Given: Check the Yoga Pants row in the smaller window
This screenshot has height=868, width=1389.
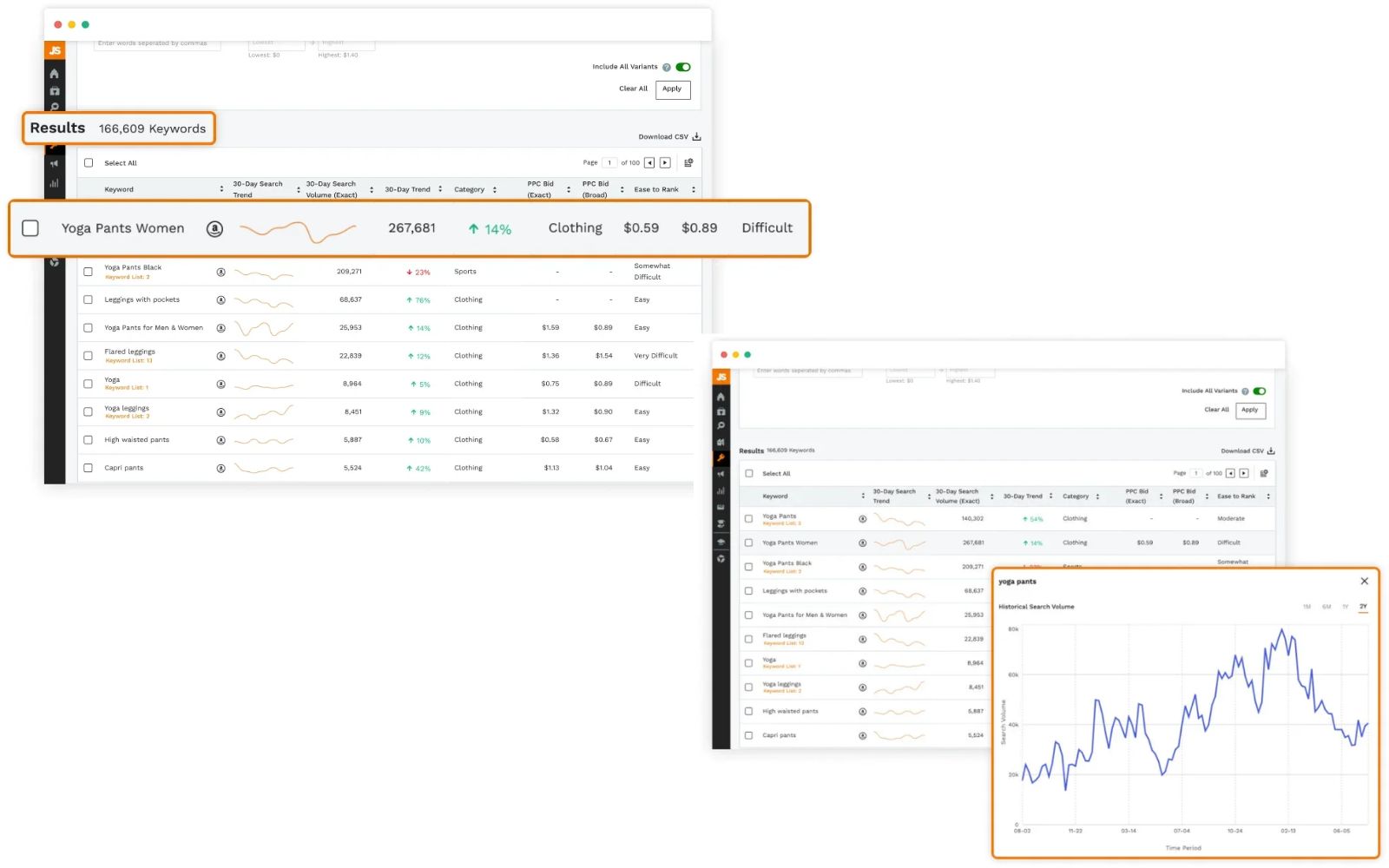Looking at the screenshot, I should click(x=749, y=519).
